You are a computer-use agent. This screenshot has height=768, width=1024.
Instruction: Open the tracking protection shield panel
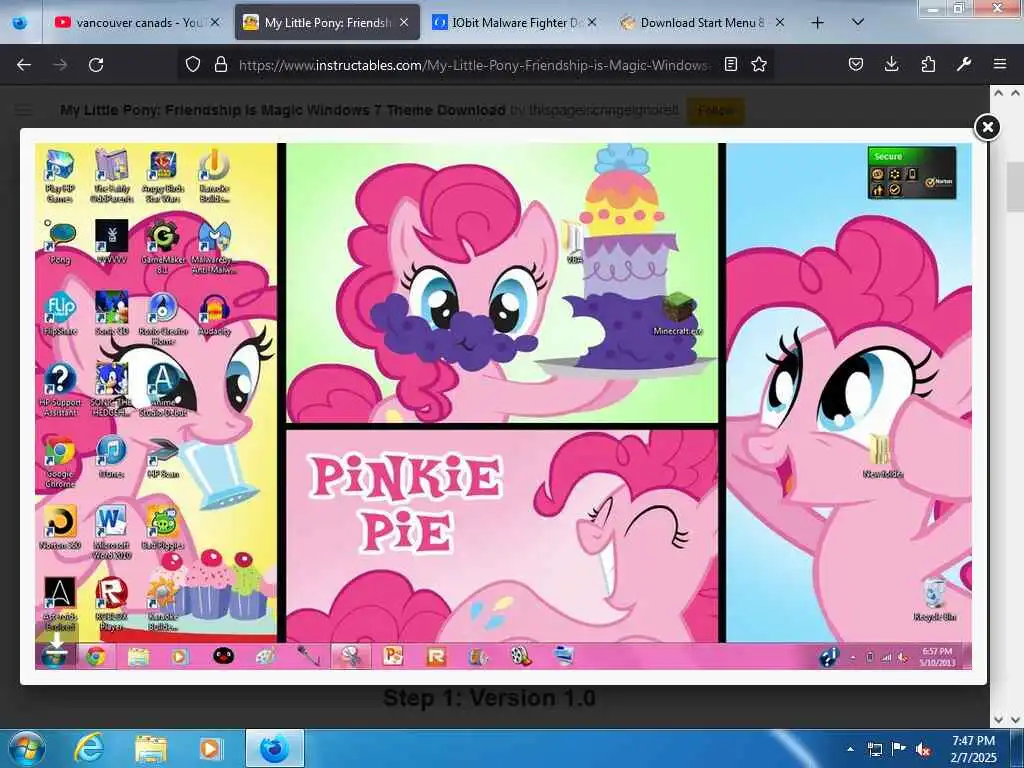point(193,64)
